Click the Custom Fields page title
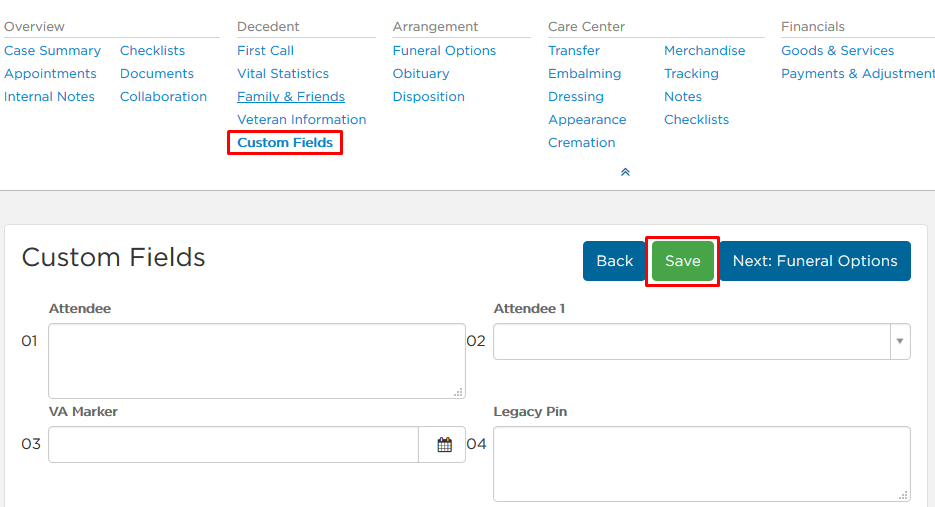935x507 pixels. (113, 258)
